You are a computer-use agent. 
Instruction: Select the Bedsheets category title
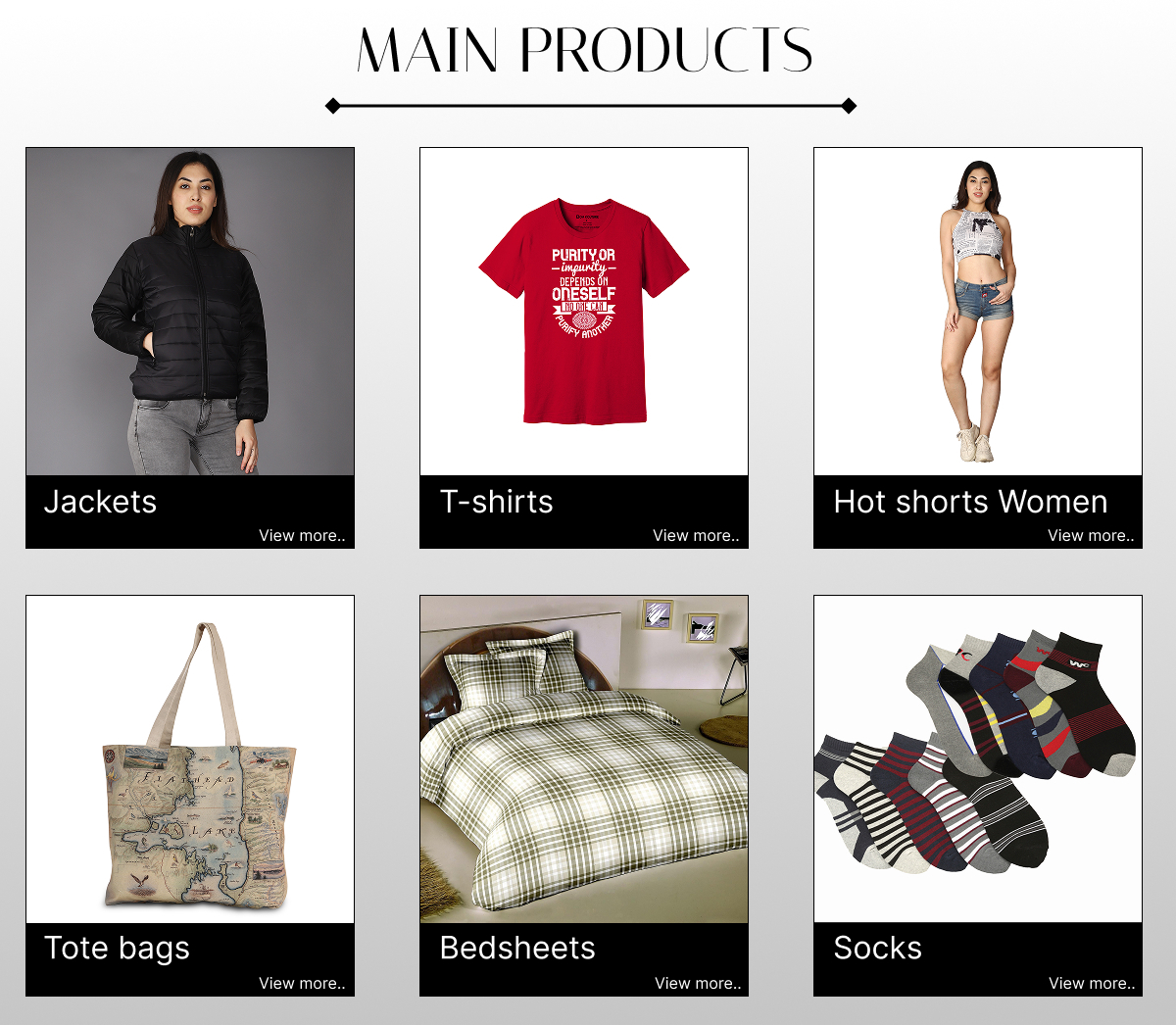click(517, 949)
